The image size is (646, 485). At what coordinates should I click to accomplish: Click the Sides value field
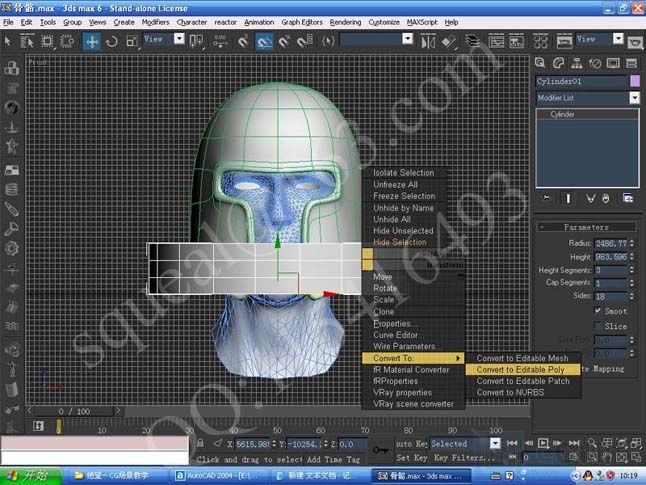tap(611, 296)
